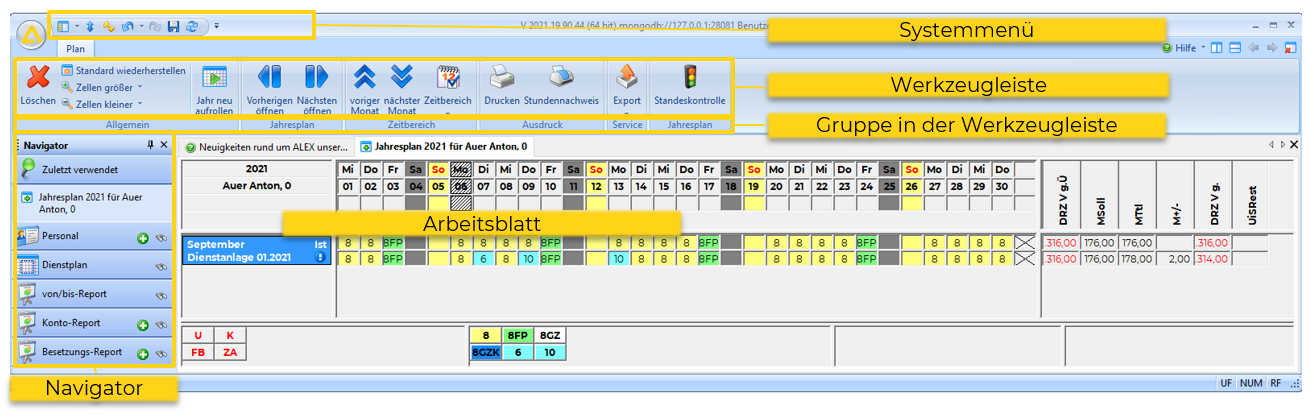
Task: Jump to nächster Monat
Action: 402,78
